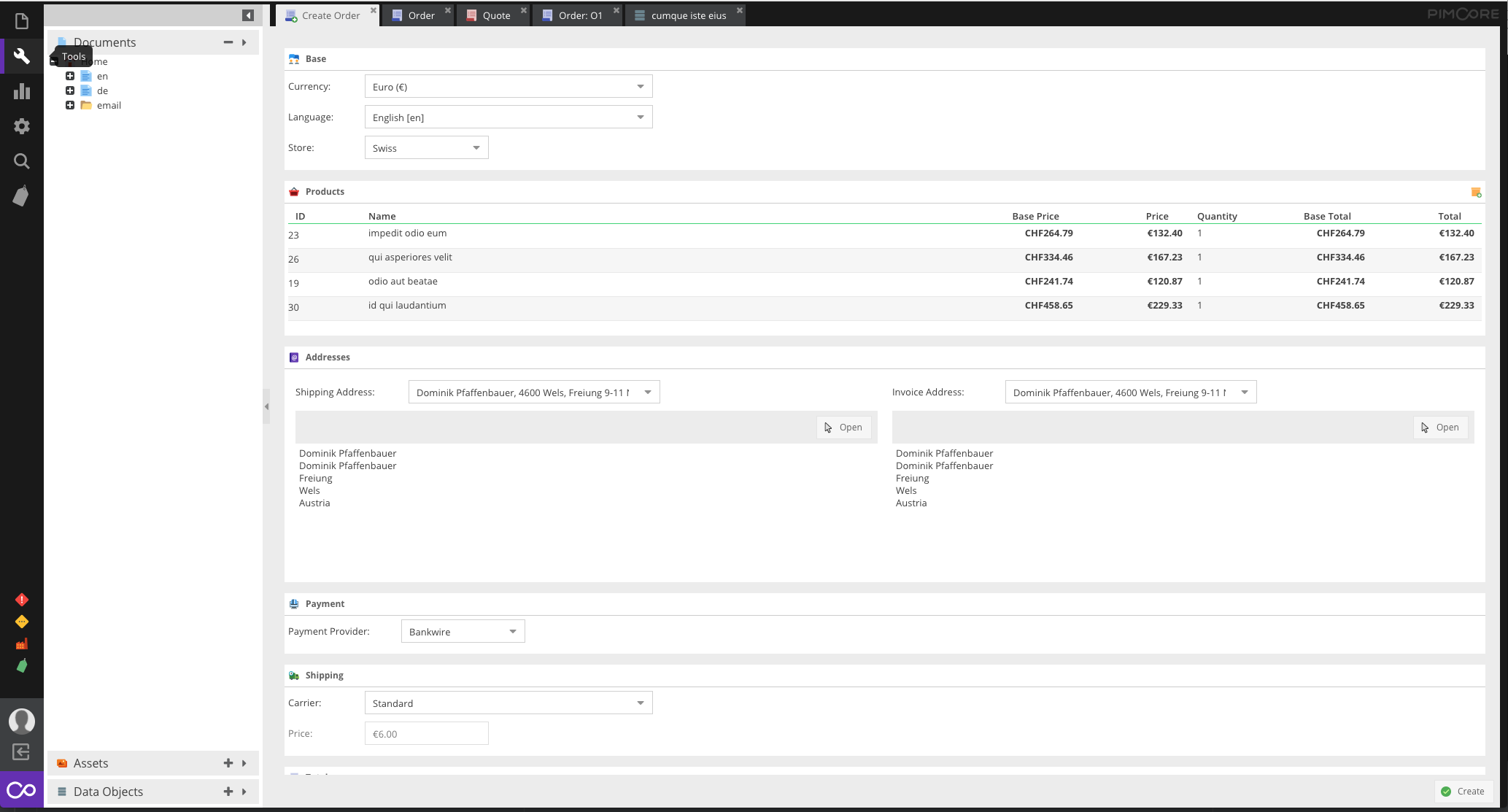Open the ecommerce tag sidebar icon
1508x812 pixels.
(x=21, y=196)
